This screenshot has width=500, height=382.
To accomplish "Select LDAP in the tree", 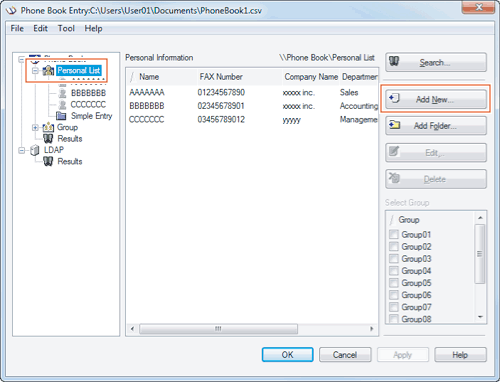I will pos(54,150).
